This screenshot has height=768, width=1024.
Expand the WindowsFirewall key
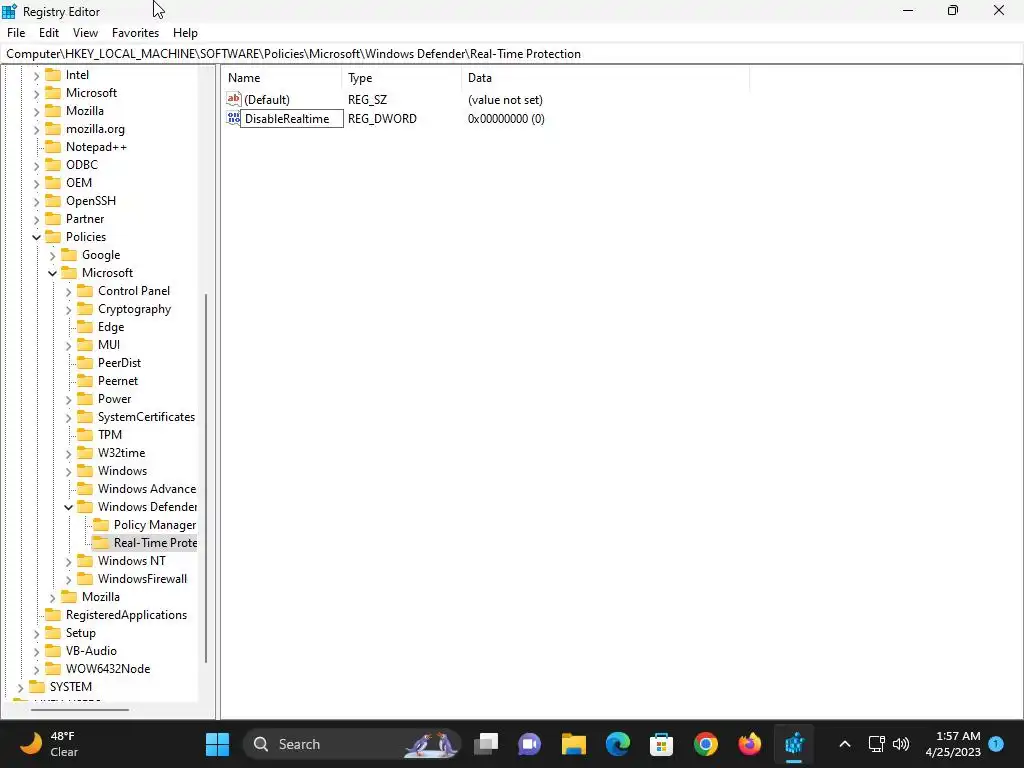pos(69,580)
